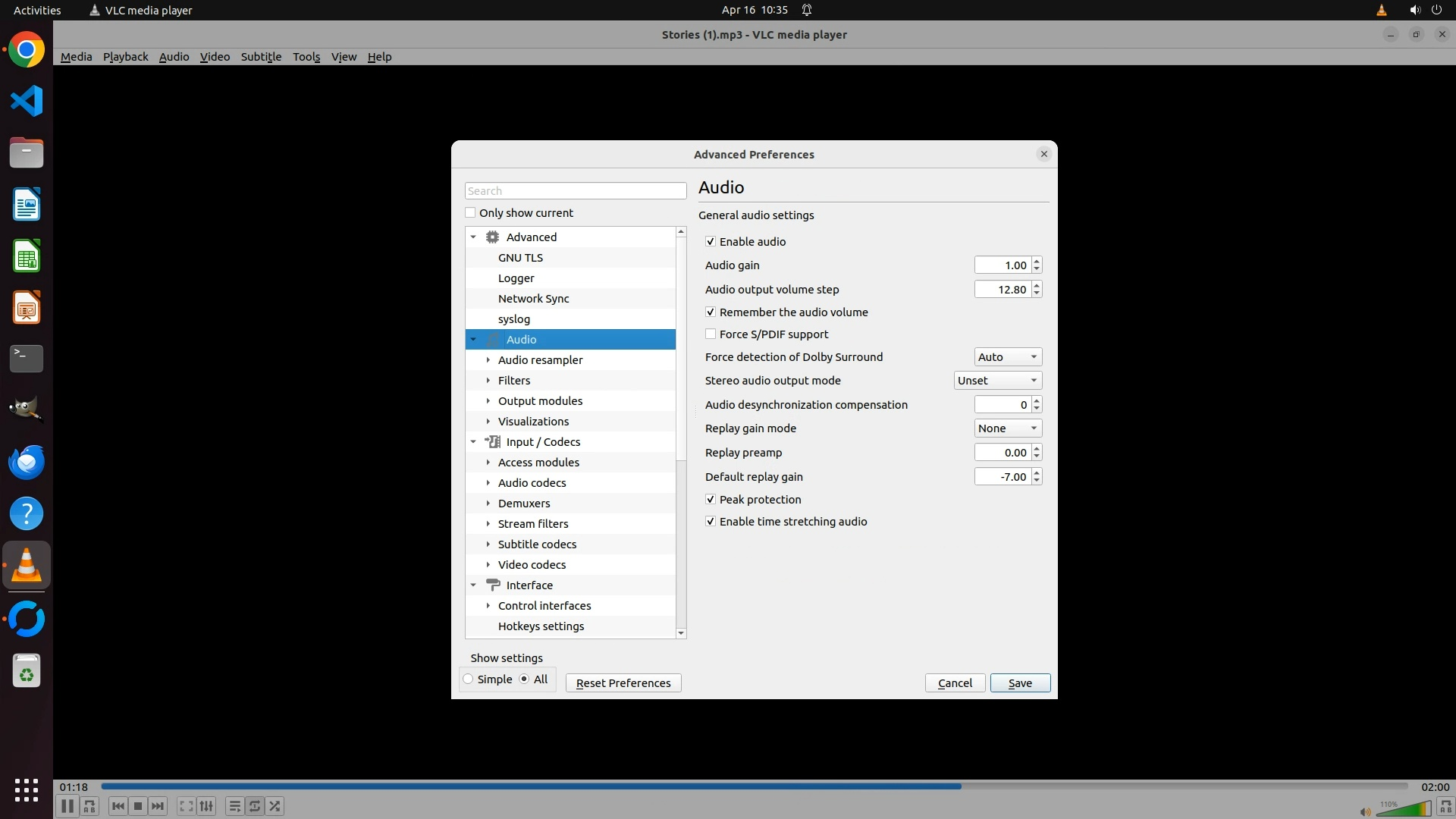Open Stereo audio output mode dropdown

(997, 381)
